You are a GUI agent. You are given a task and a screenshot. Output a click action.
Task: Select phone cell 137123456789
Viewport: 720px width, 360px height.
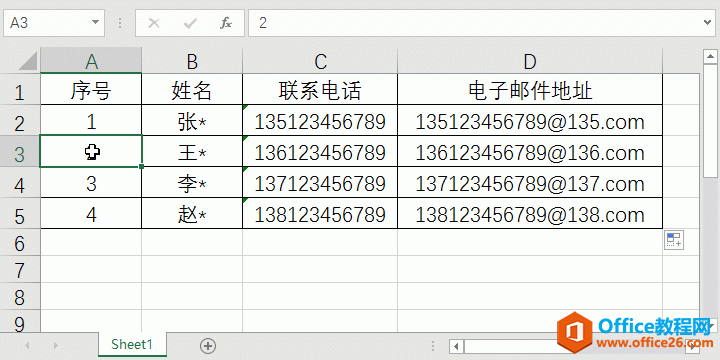[x=320, y=183]
